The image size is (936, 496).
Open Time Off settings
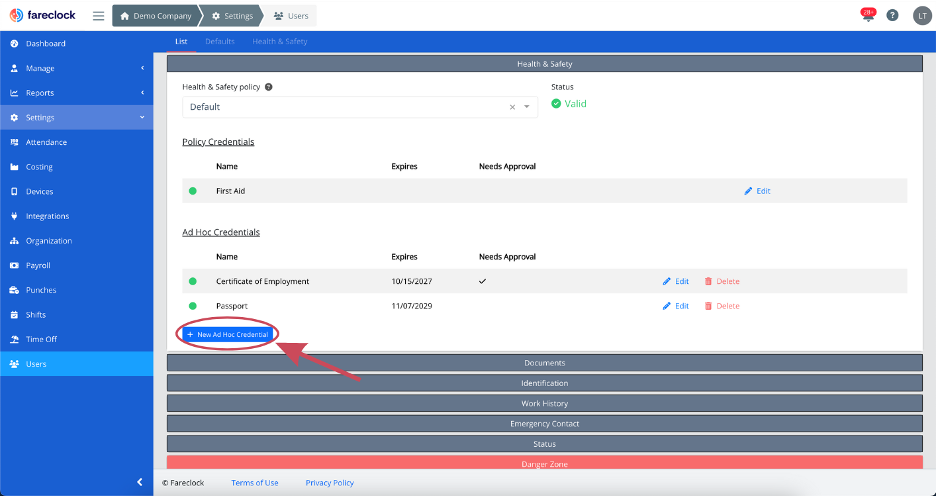[76, 339]
